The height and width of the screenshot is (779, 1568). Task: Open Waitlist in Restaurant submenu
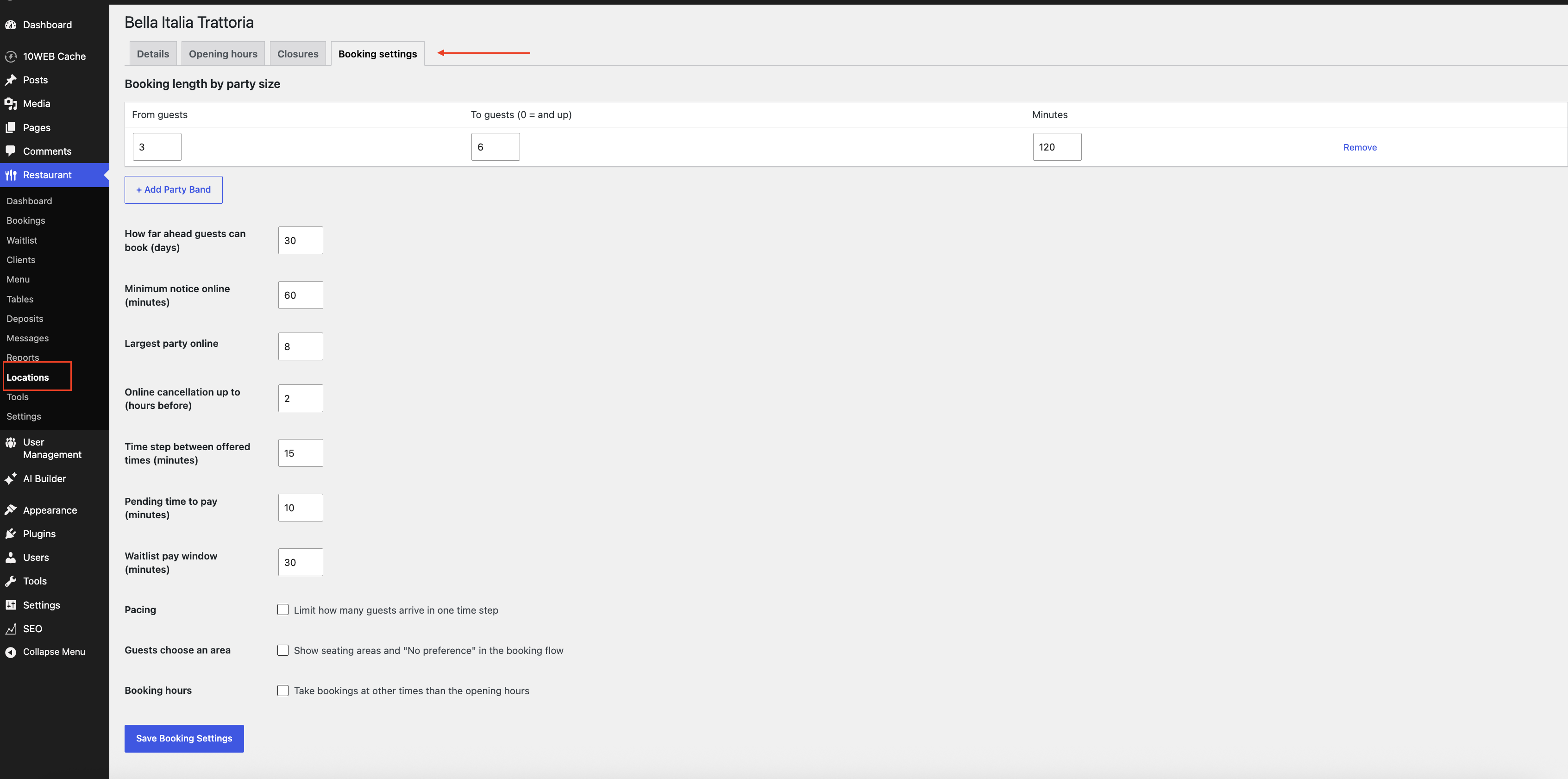click(22, 240)
